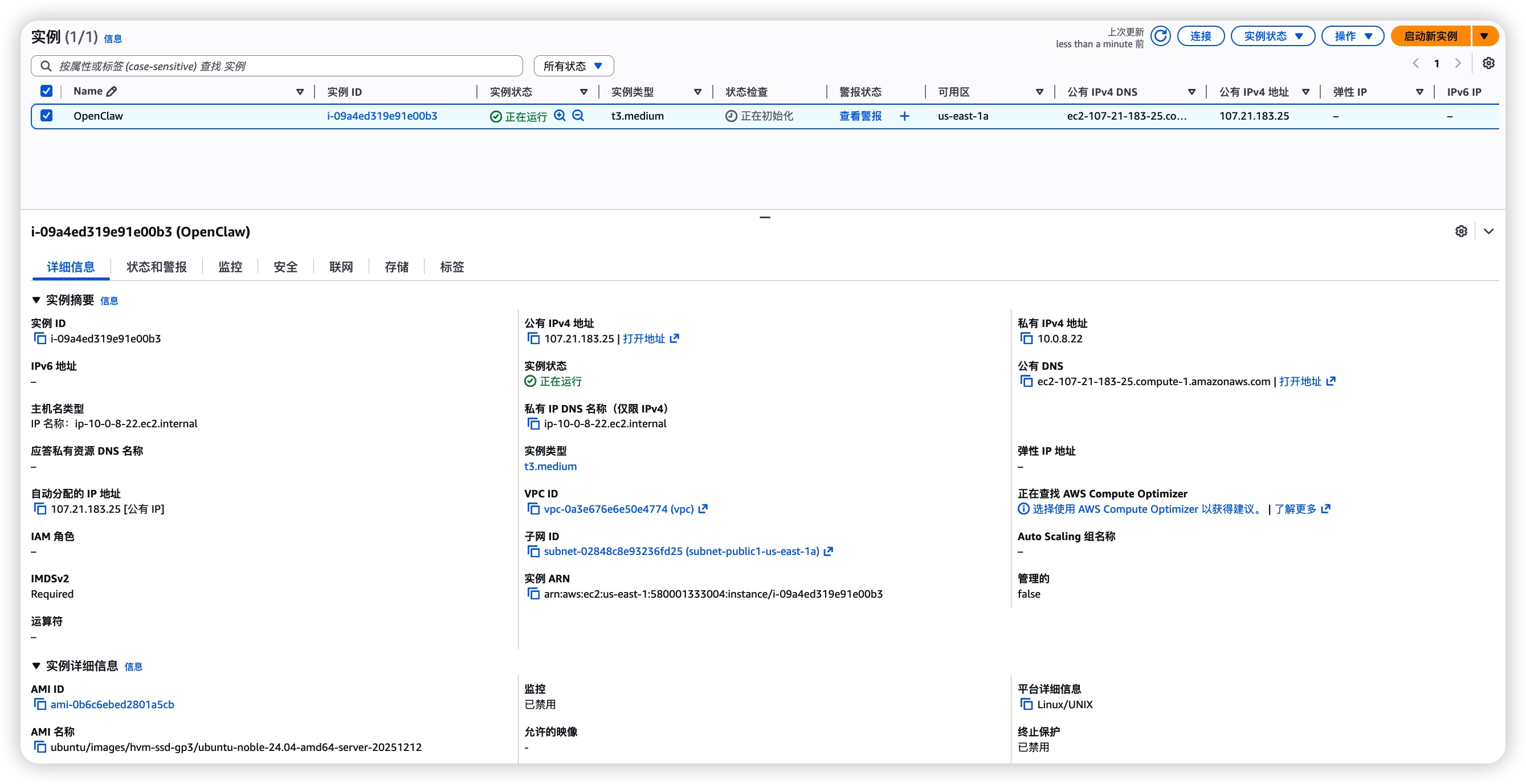The height and width of the screenshot is (784, 1526).
Task: Click the instance search input field
Action: click(x=284, y=66)
